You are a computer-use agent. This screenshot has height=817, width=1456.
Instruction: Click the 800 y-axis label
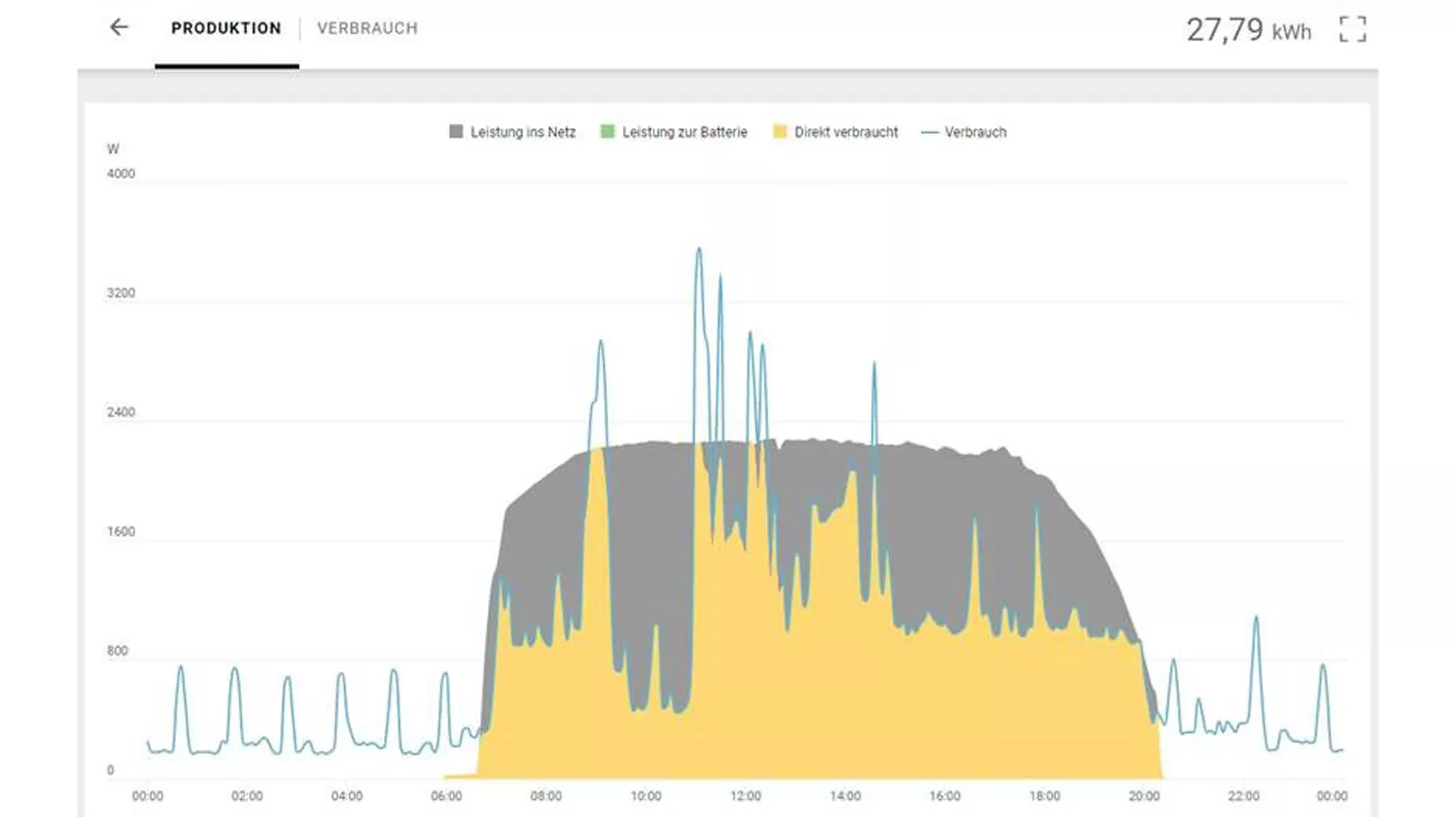(x=117, y=651)
